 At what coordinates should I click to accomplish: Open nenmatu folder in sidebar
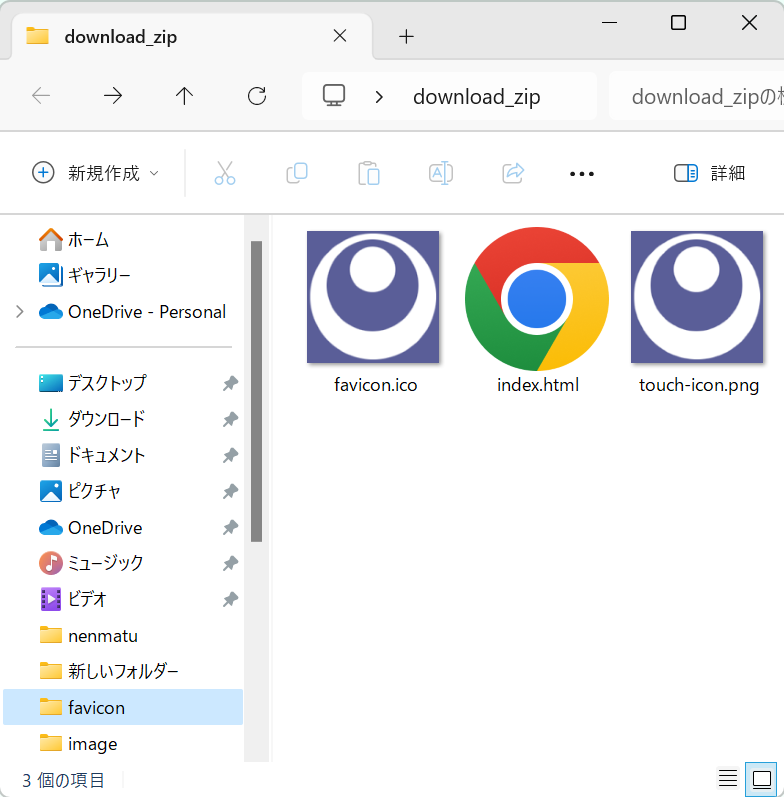coord(122,635)
